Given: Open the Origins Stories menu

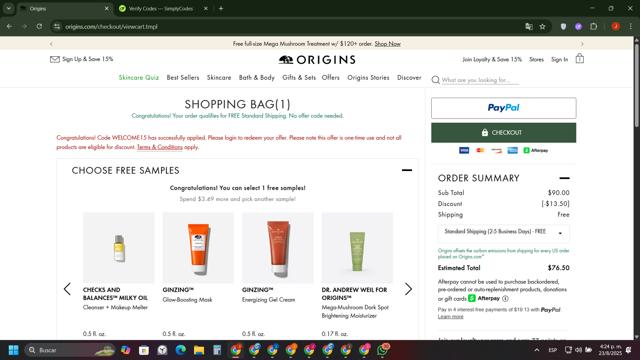Looking at the screenshot, I should (368, 78).
